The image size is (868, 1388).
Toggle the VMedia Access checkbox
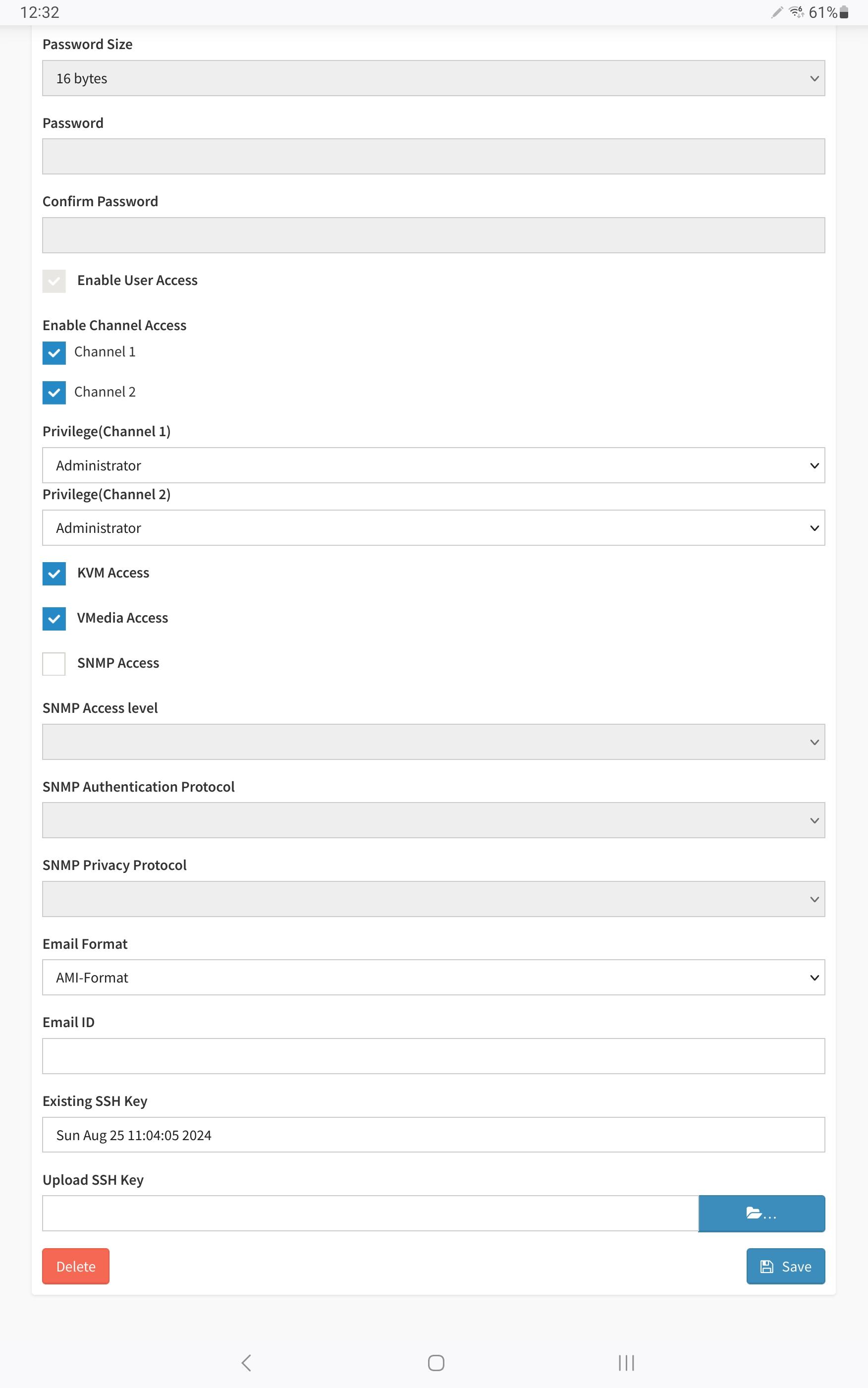click(x=54, y=619)
